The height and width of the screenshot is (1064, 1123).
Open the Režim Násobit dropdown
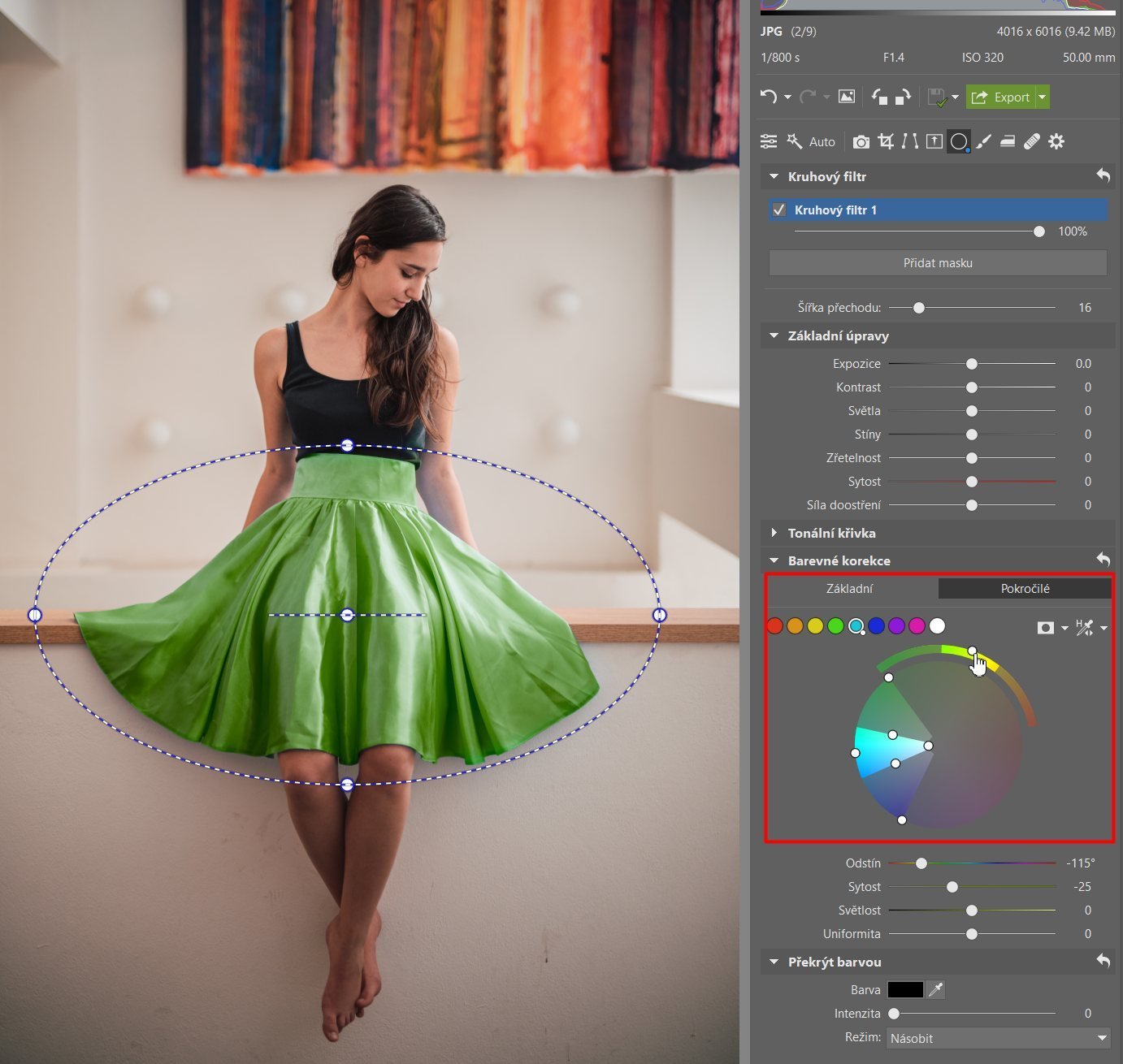click(x=999, y=1038)
